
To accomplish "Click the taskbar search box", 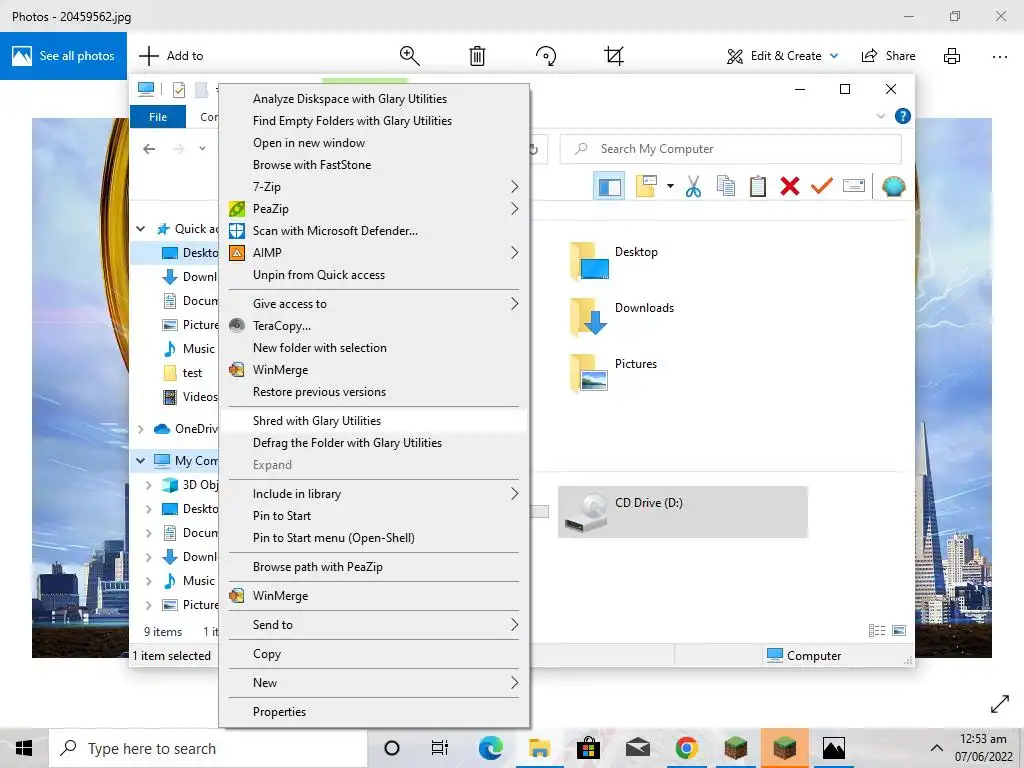I will (208, 748).
